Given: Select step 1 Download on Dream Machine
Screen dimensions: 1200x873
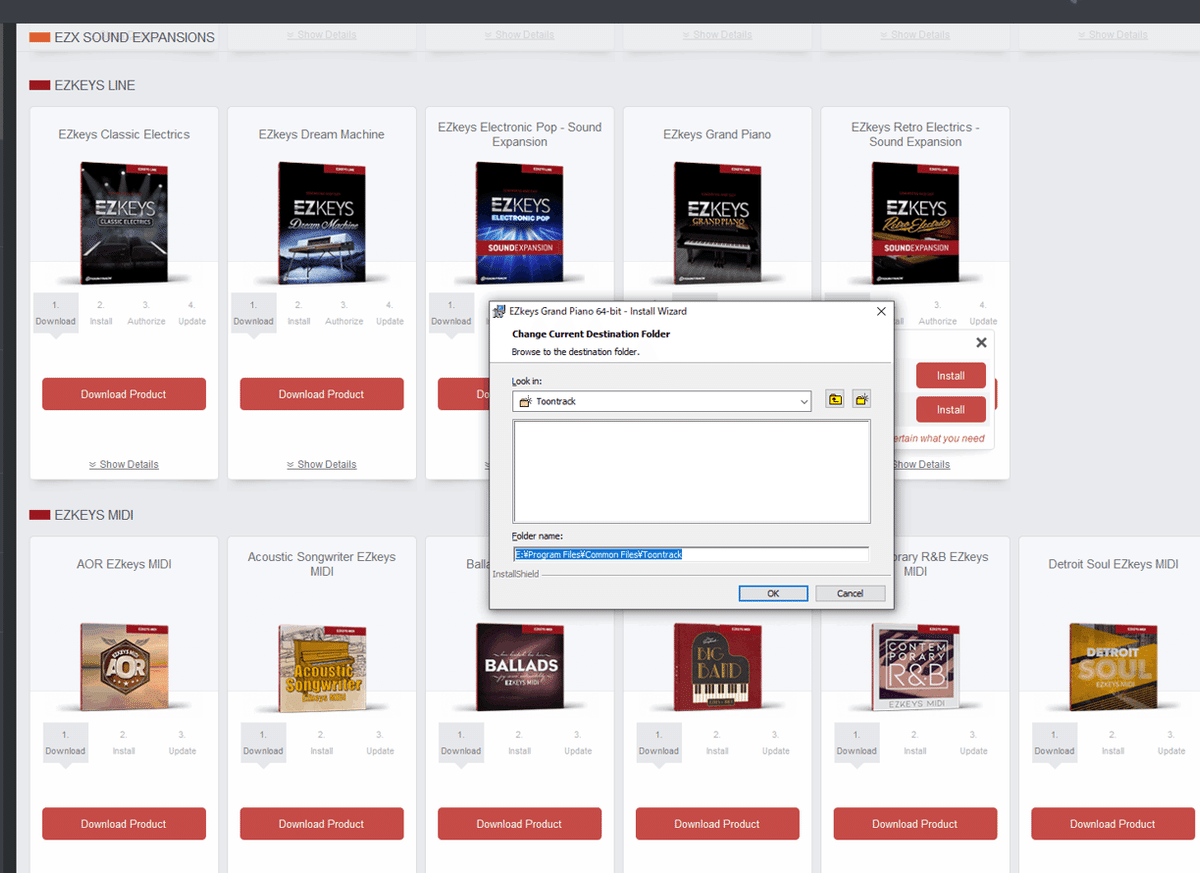Looking at the screenshot, I should 253,313.
